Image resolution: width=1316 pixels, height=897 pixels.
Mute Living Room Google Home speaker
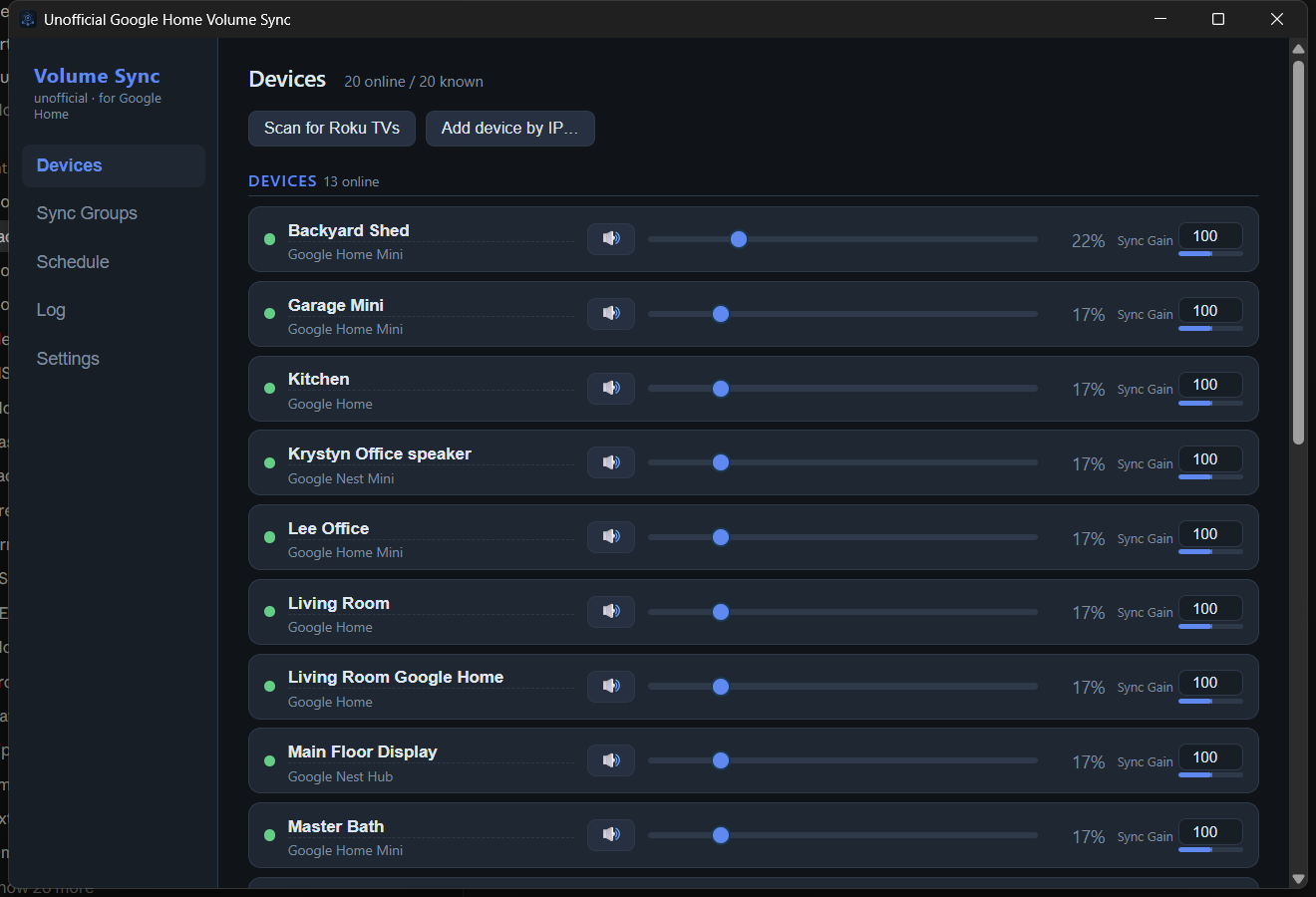611,686
